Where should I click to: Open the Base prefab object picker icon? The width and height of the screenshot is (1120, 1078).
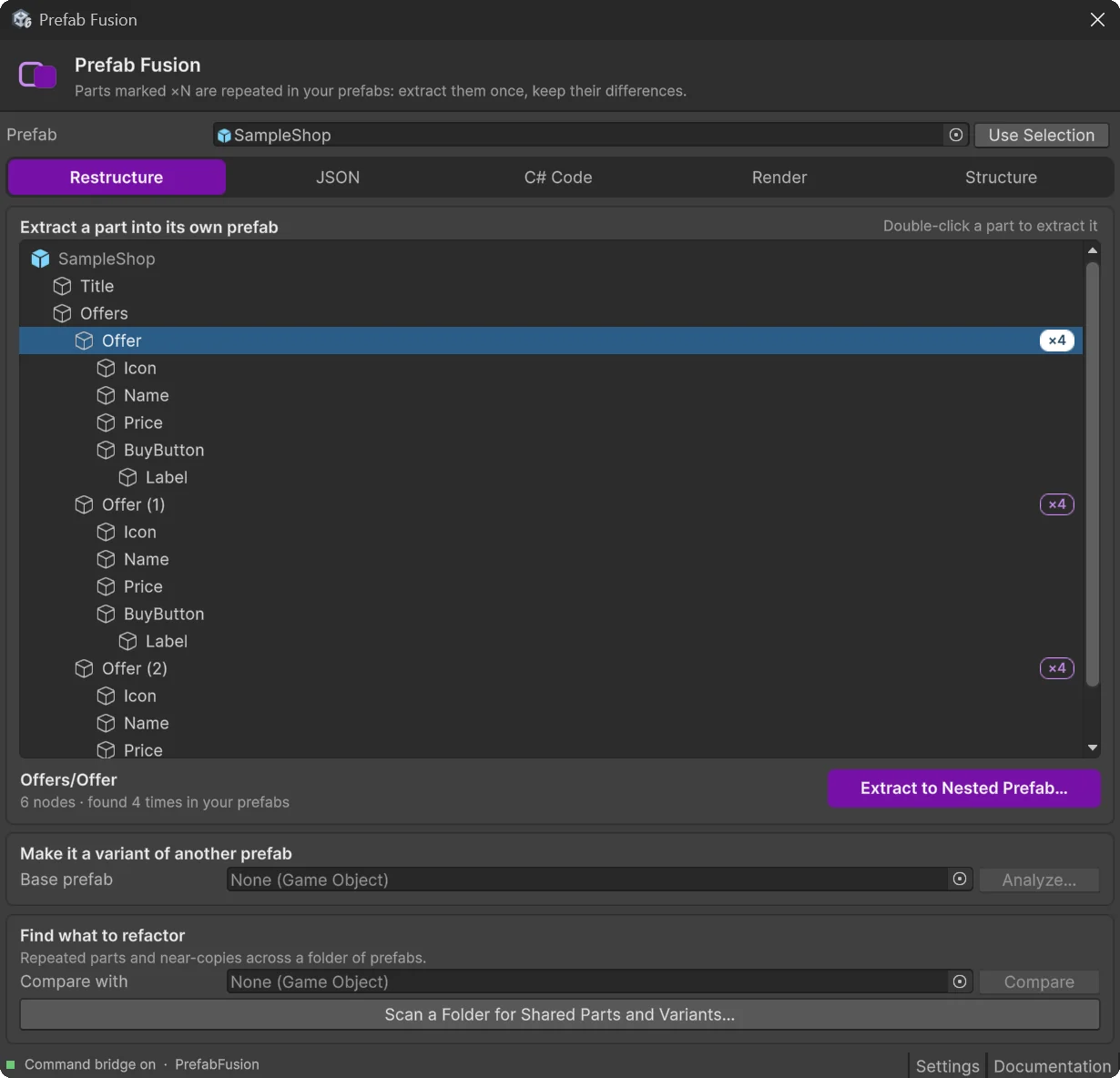pyautogui.click(x=960, y=880)
